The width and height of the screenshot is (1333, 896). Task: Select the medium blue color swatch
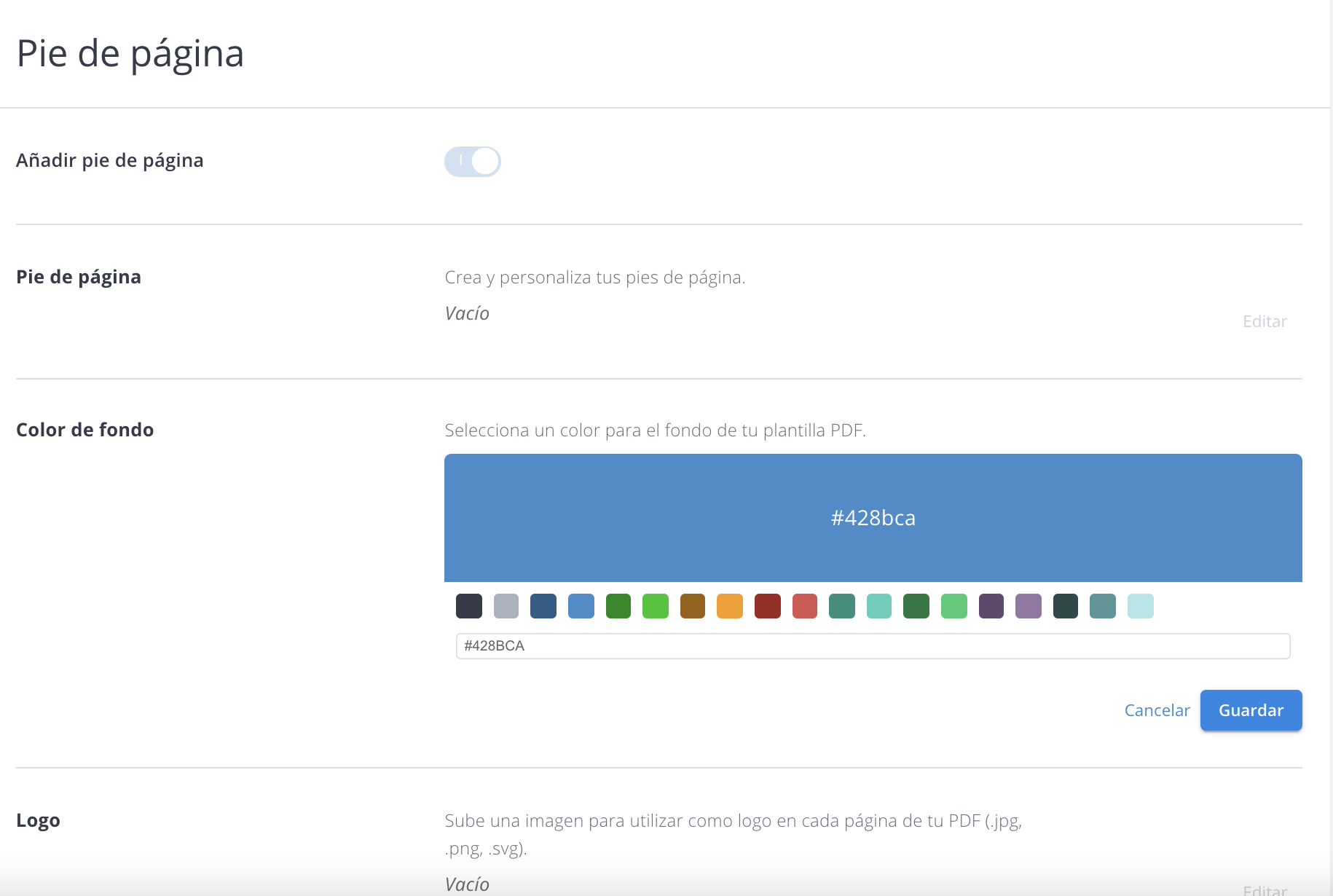point(581,605)
